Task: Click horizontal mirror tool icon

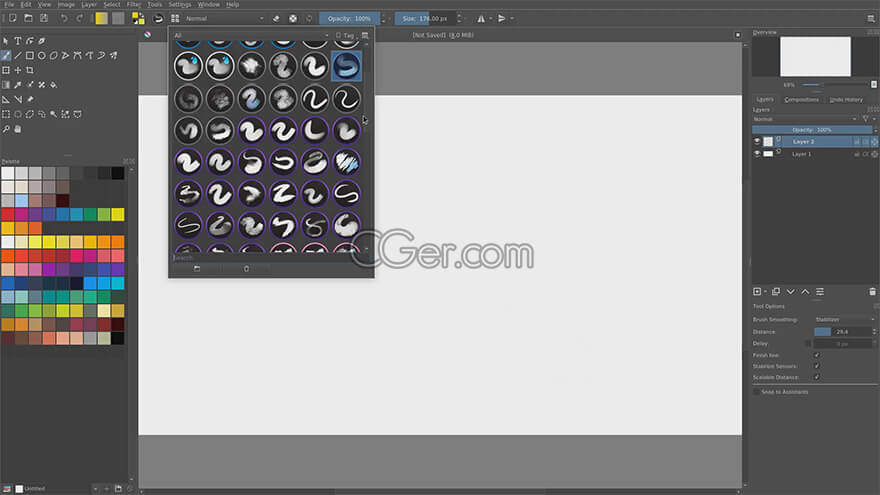Action: [481, 19]
